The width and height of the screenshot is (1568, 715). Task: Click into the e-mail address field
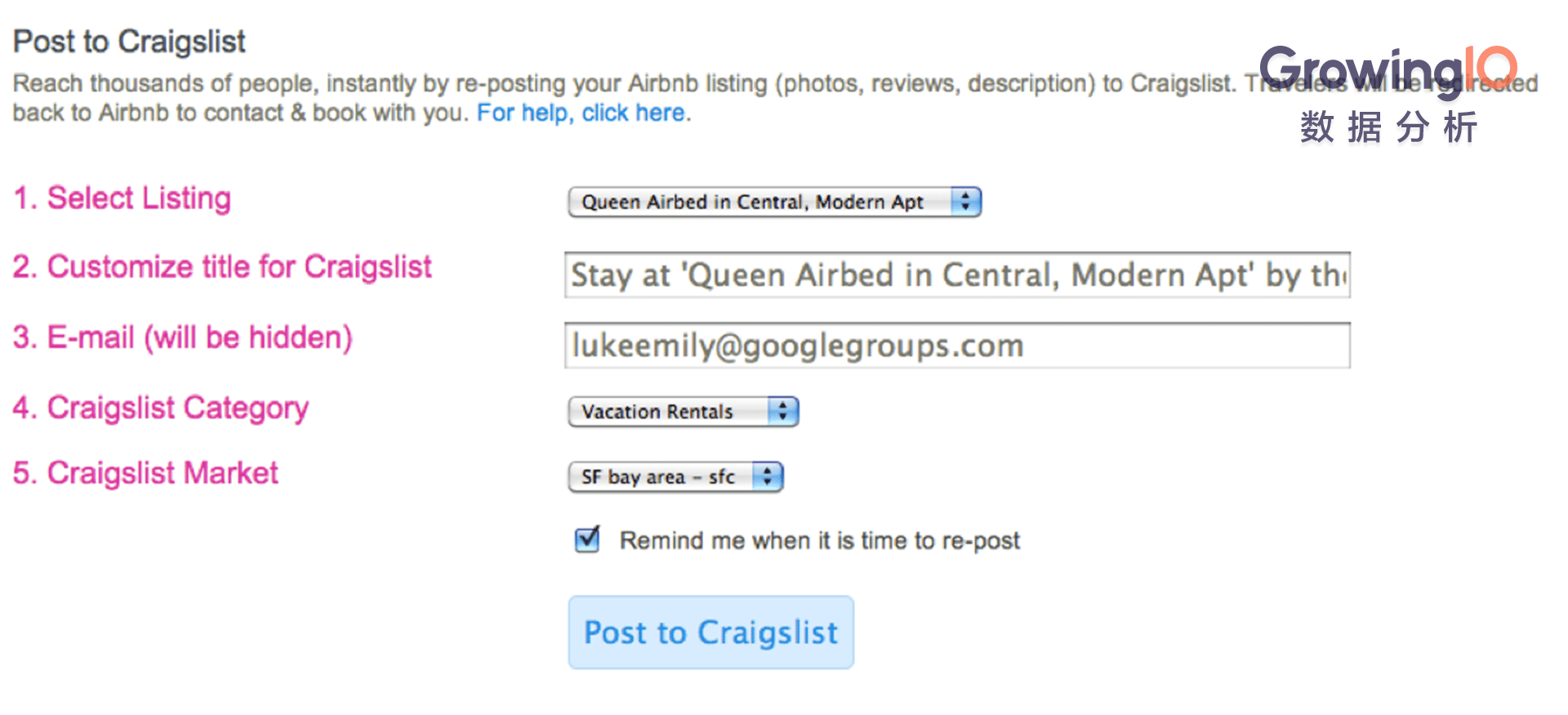957,345
